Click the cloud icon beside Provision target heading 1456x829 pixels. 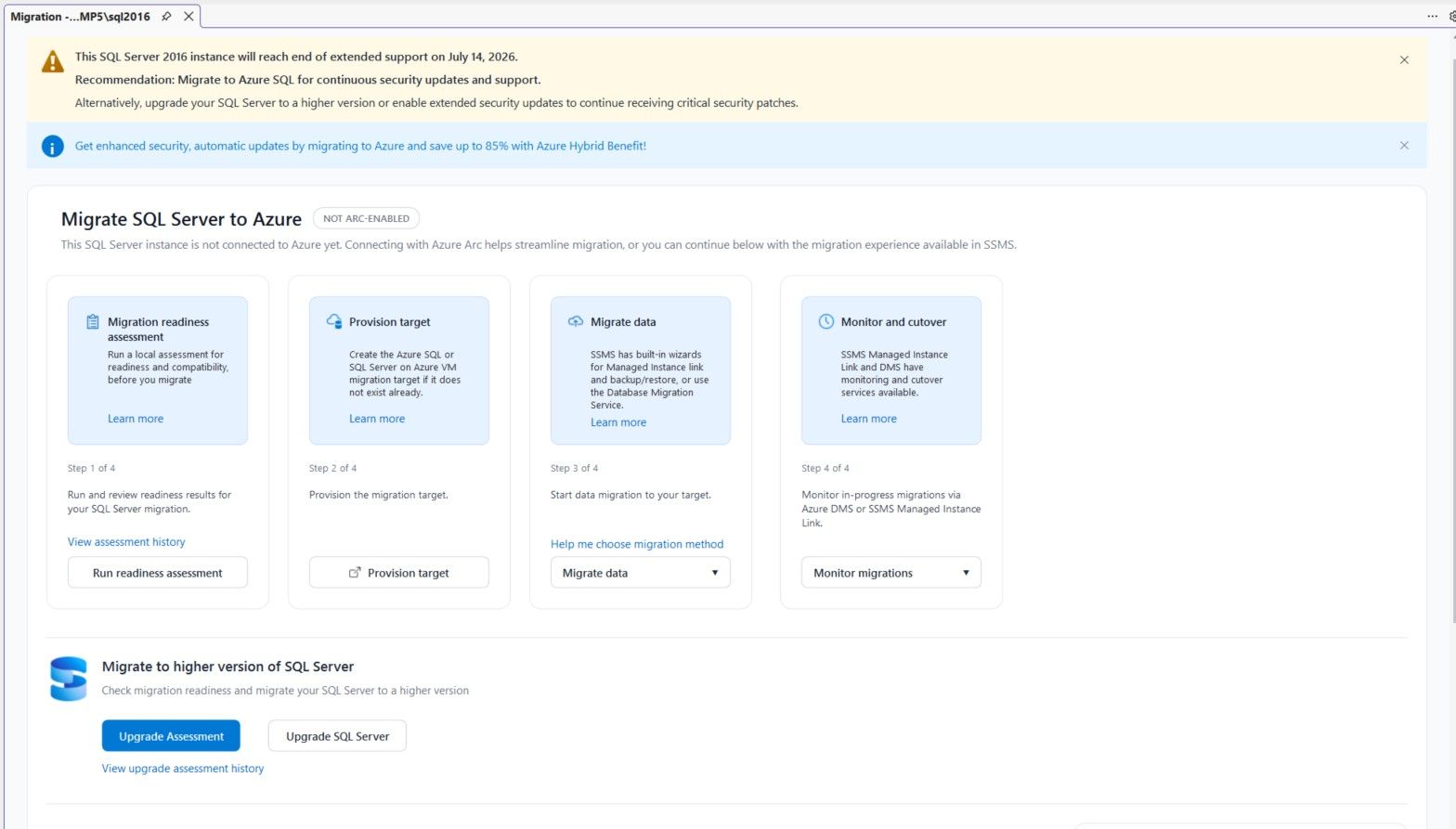tap(334, 321)
